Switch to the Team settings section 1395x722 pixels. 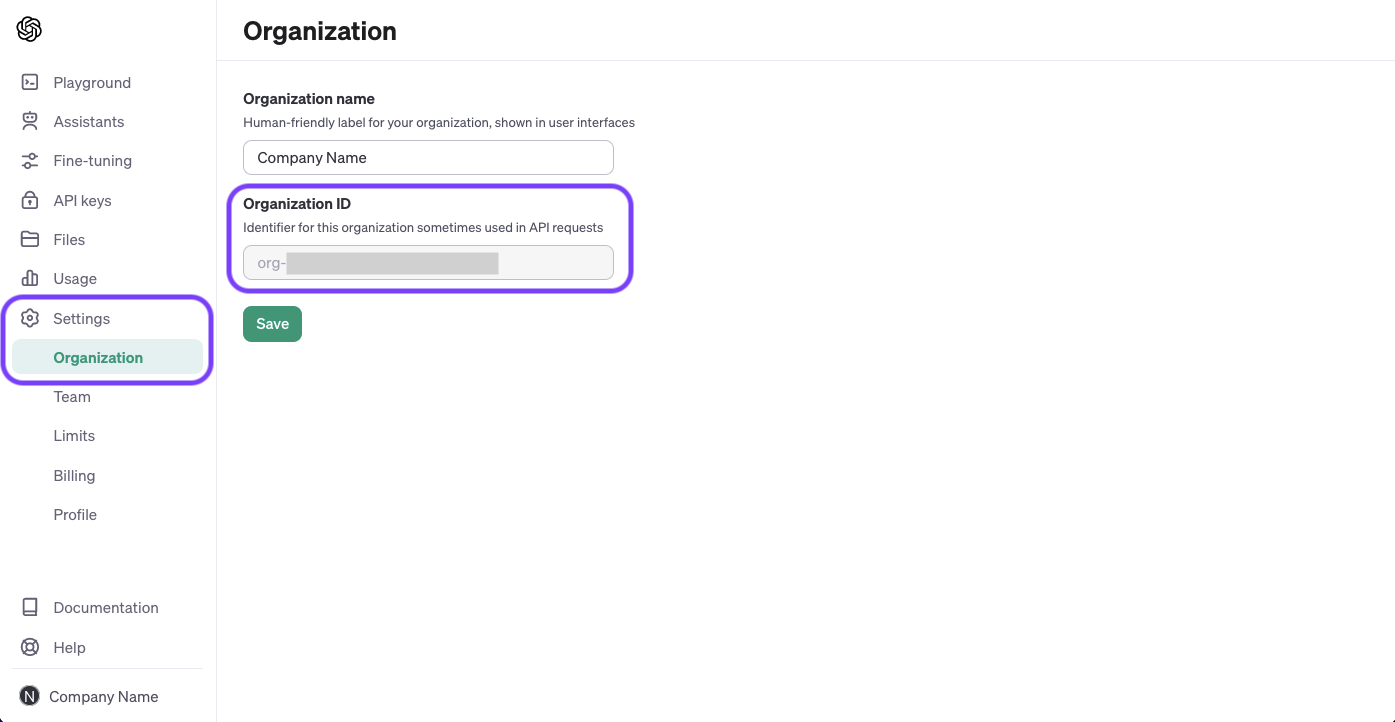coord(71,397)
